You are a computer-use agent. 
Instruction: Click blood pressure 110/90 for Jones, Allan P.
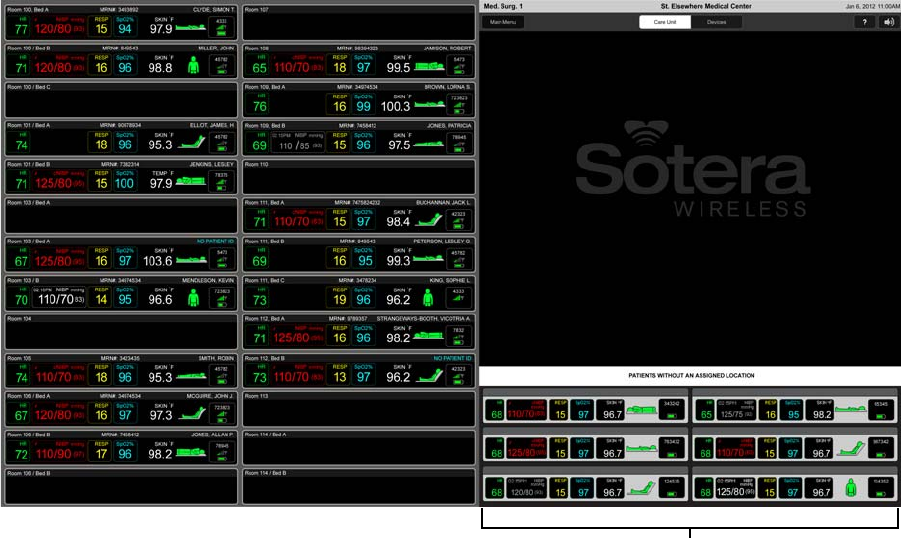pos(53,454)
